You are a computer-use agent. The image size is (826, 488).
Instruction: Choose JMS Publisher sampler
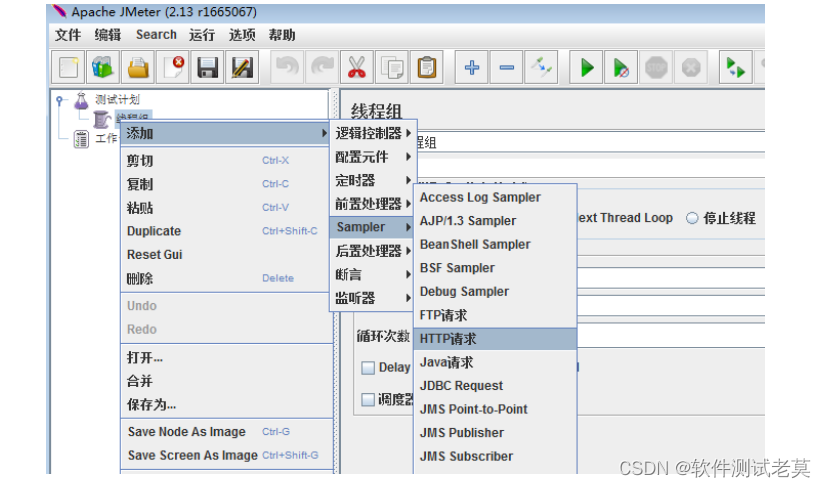point(495,433)
